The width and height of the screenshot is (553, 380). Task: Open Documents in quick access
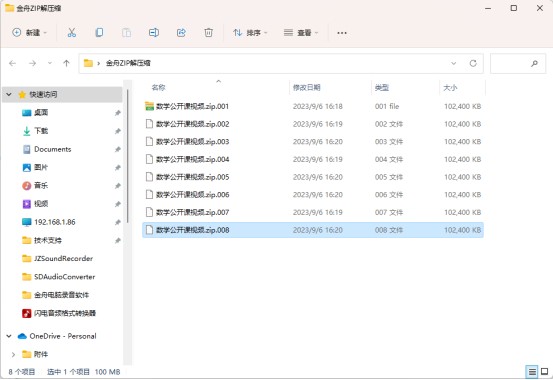click(x=53, y=149)
